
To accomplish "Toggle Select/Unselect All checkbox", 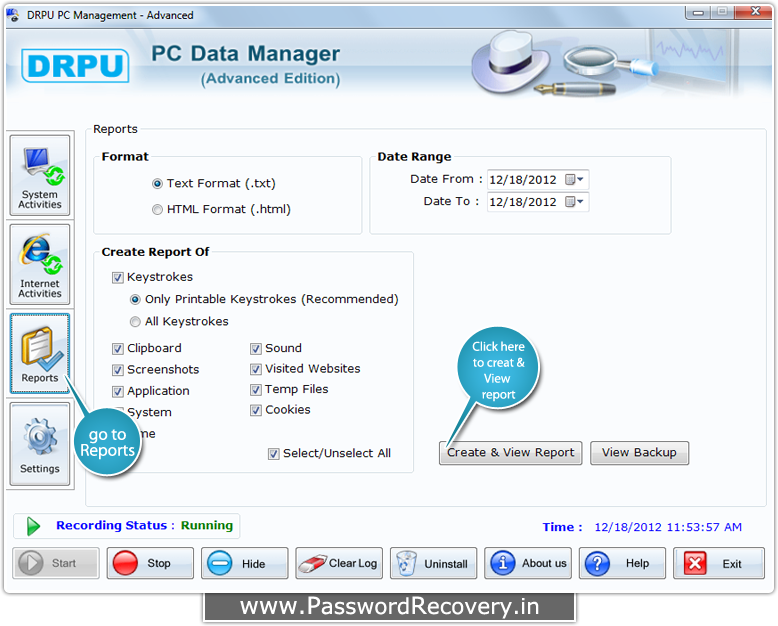I will 273,454.
